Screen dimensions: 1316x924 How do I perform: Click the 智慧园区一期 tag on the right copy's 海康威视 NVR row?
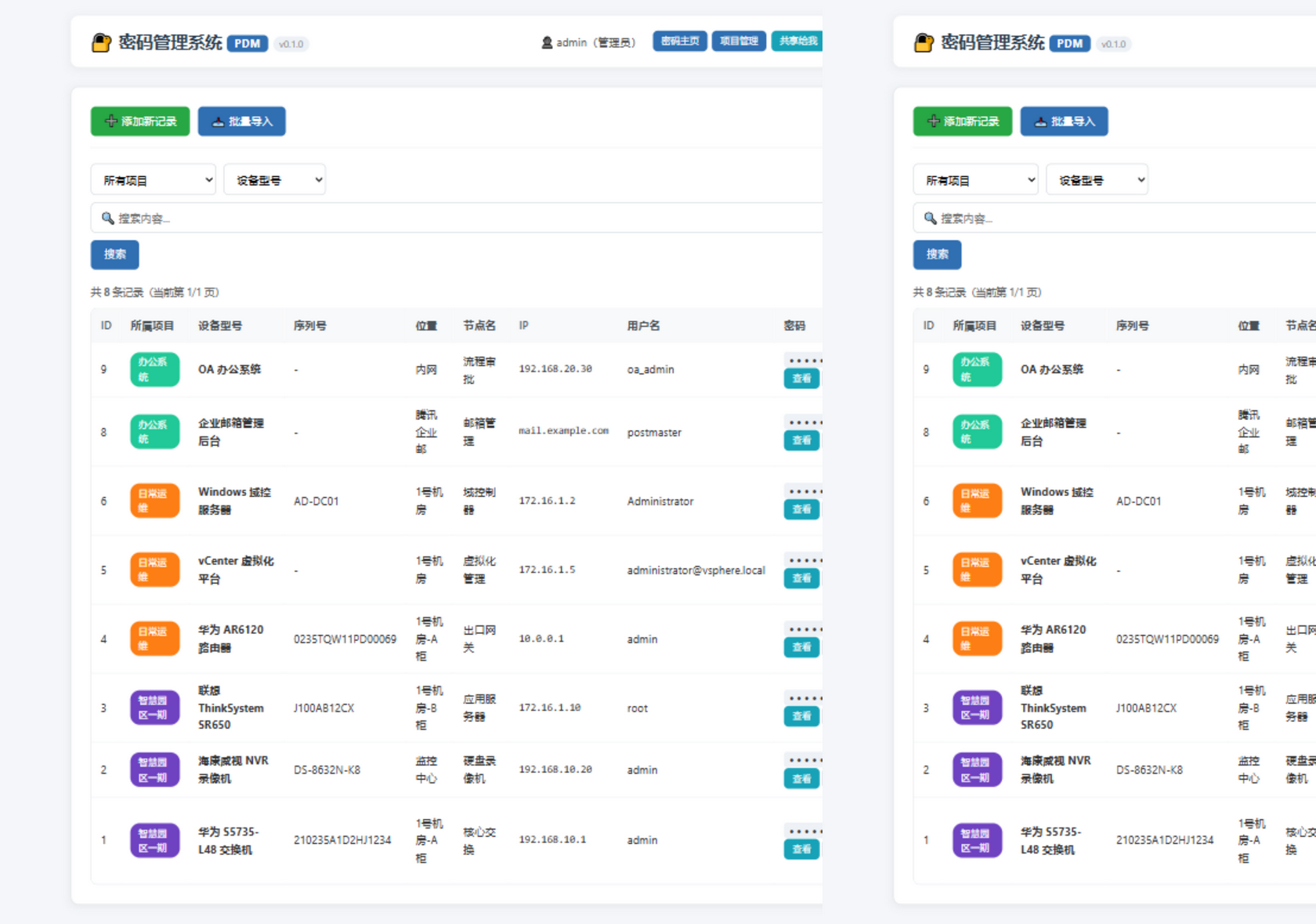pos(978,770)
